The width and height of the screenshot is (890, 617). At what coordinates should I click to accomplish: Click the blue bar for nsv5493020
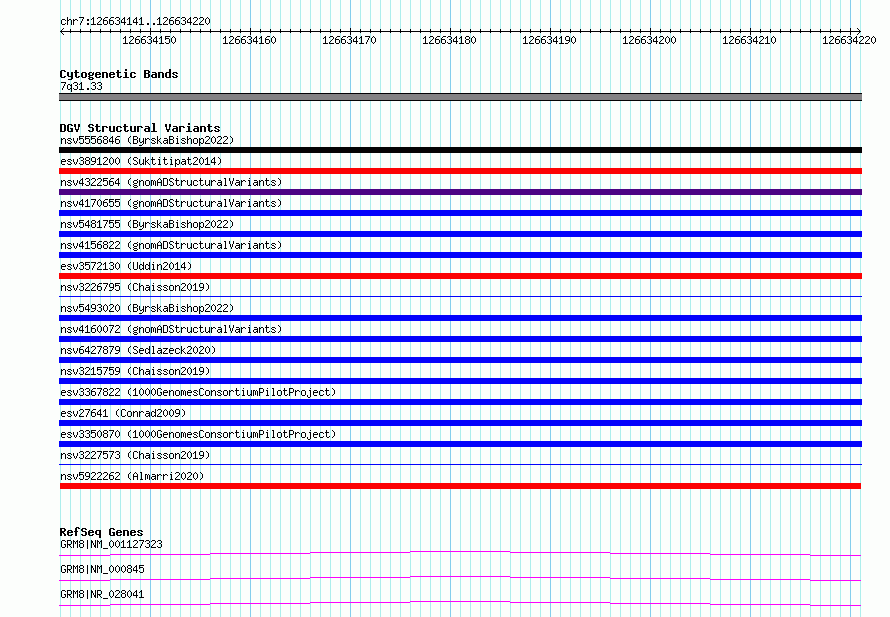[x=460, y=318]
